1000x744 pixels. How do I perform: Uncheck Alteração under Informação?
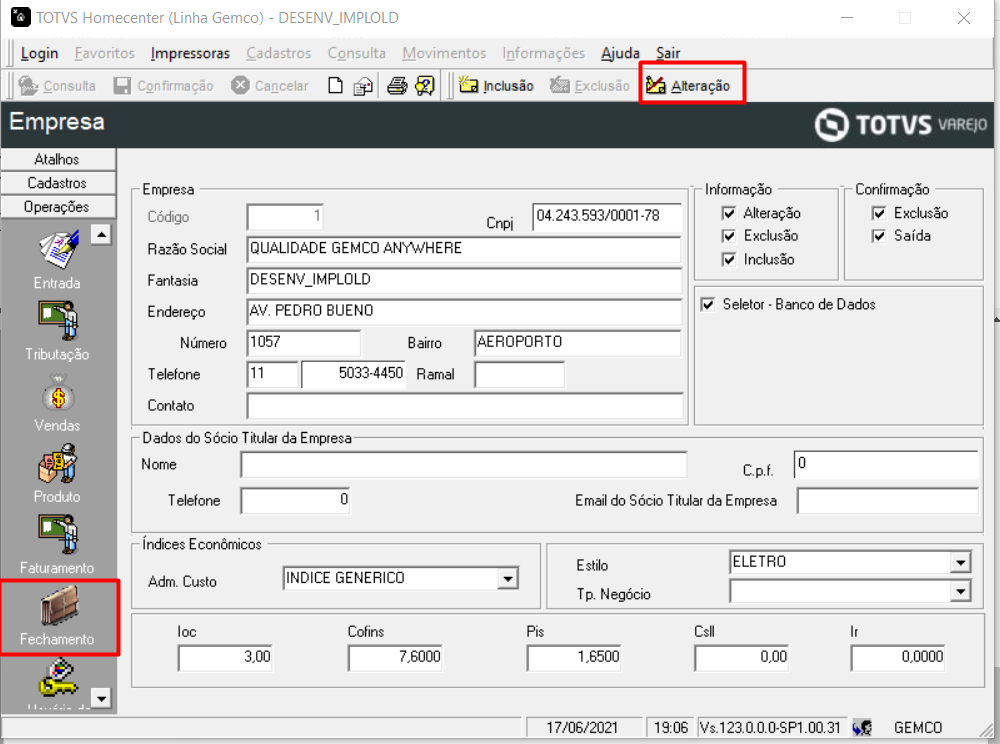(728, 213)
